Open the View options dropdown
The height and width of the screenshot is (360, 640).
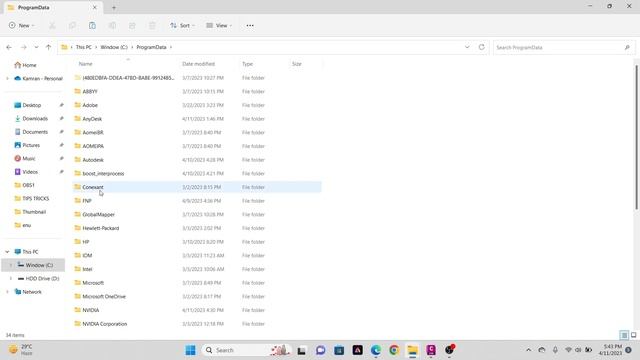[x=219, y=26]
